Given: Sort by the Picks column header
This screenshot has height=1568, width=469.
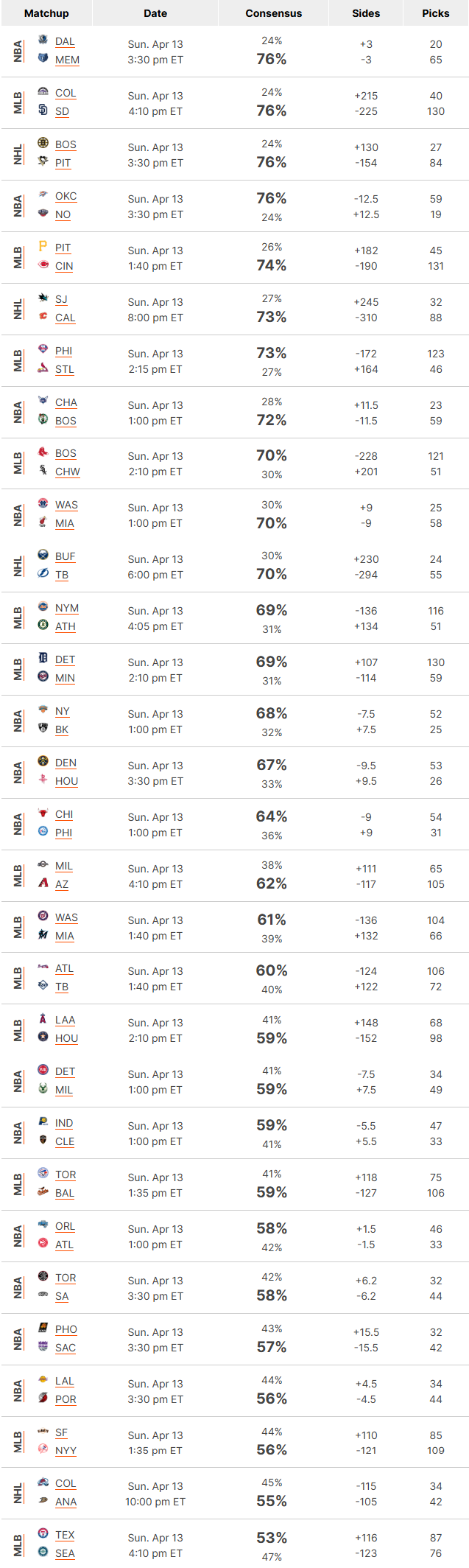Looking at the screenshot, I should pyautogui.click(x=436, y=13).
